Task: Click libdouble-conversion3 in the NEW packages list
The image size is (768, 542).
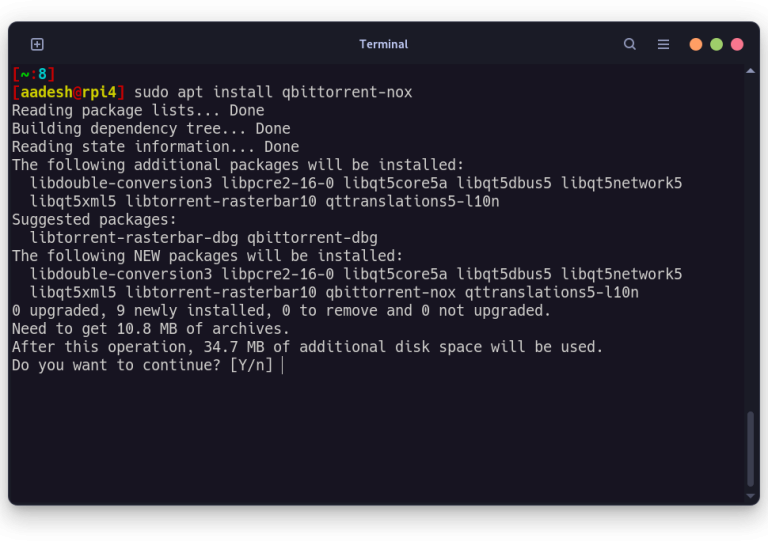Action: (x=121, y=274)
